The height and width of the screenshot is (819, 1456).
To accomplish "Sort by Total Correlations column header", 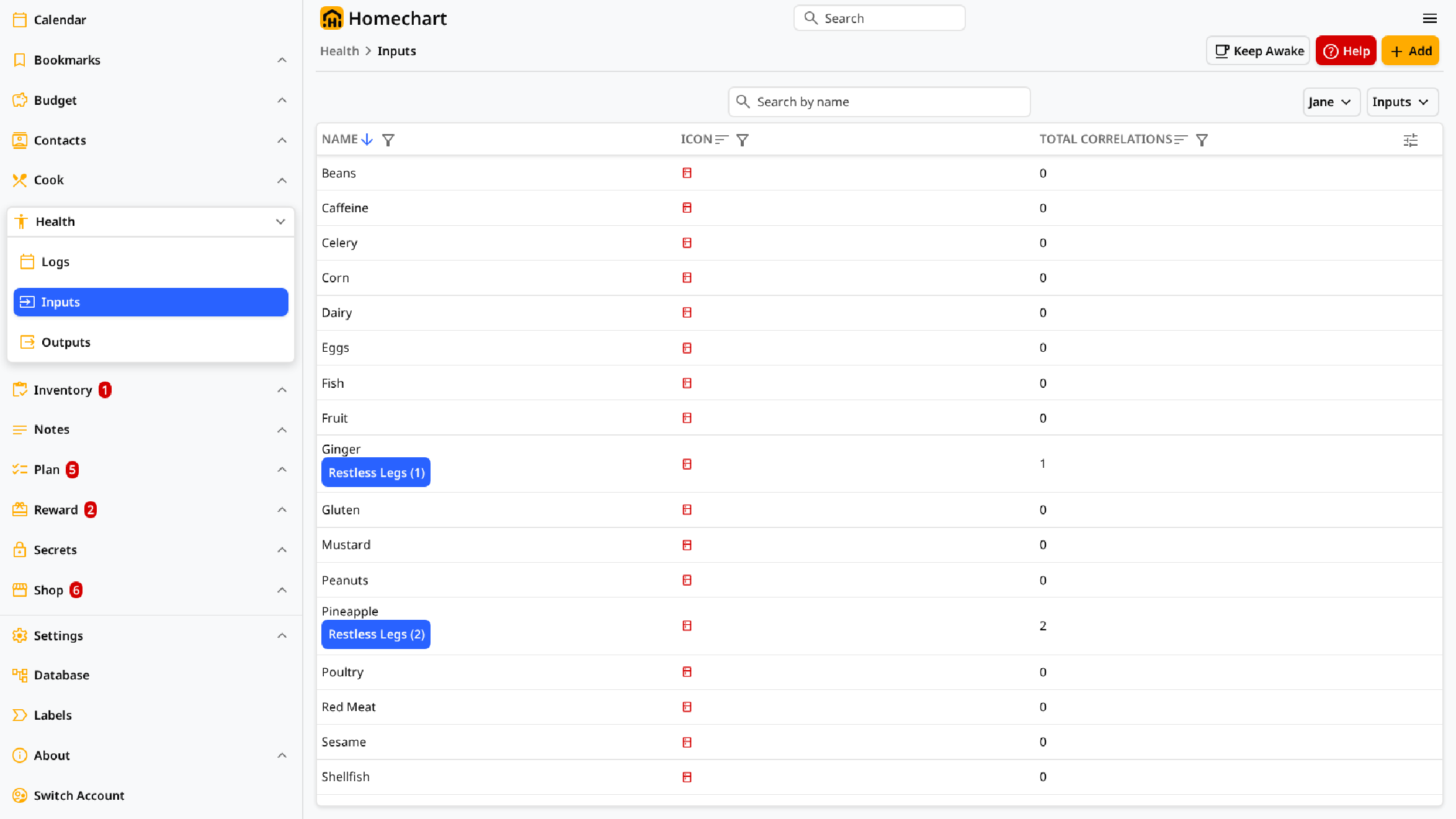I will (x=1114, y=140).
